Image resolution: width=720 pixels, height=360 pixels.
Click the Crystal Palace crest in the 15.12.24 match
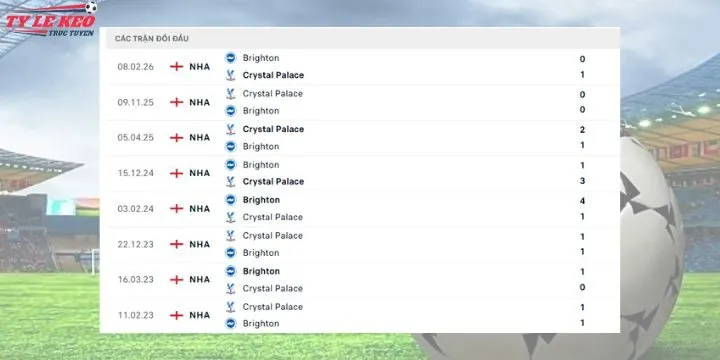click(x=231, y=182)
